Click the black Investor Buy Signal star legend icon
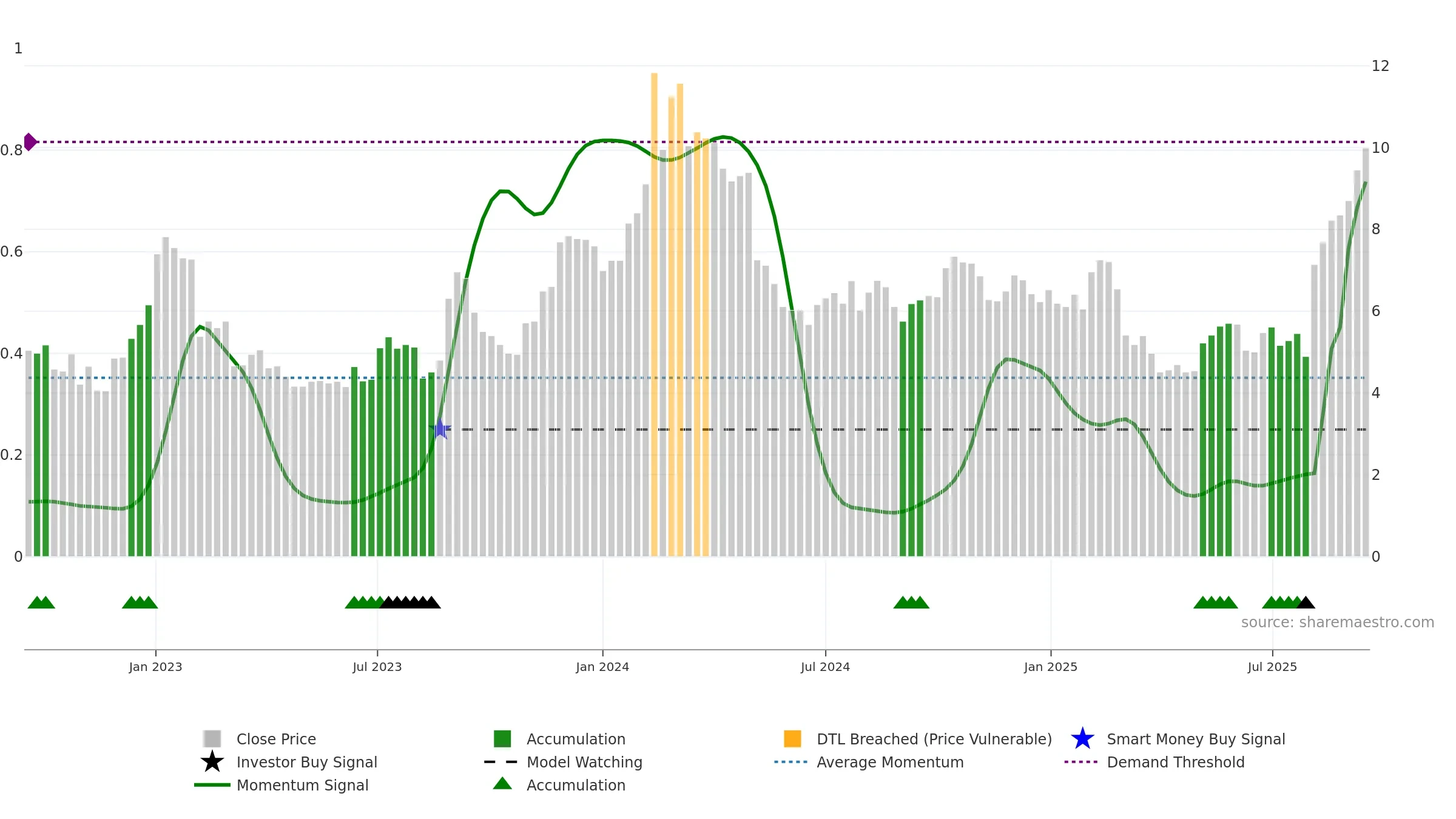Image resolution: width=1456 pixels, height=819 pixels. [x=212, y=762]
